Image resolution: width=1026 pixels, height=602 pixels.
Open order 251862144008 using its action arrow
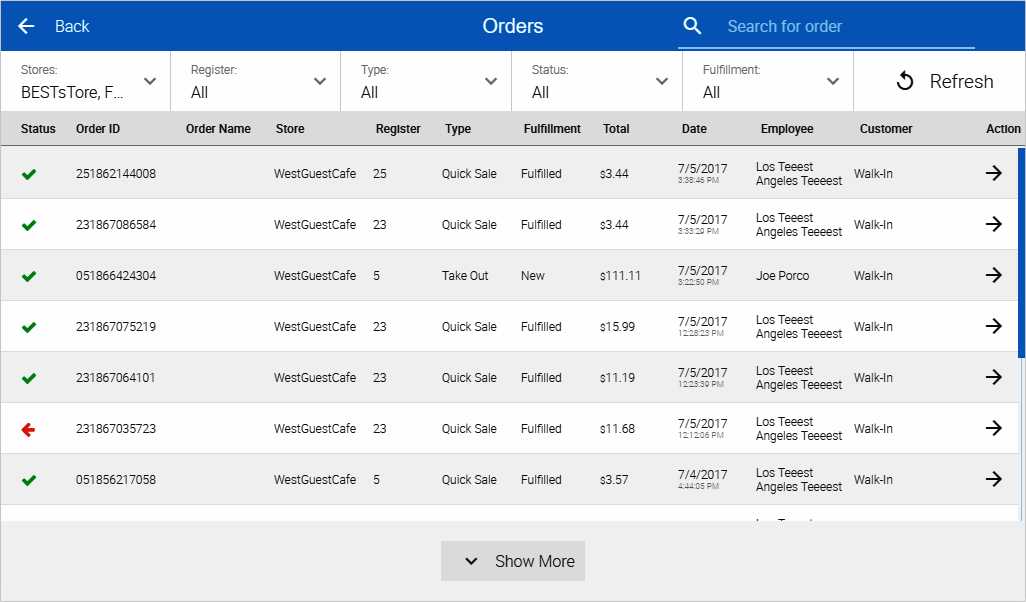tap(993, 173)
